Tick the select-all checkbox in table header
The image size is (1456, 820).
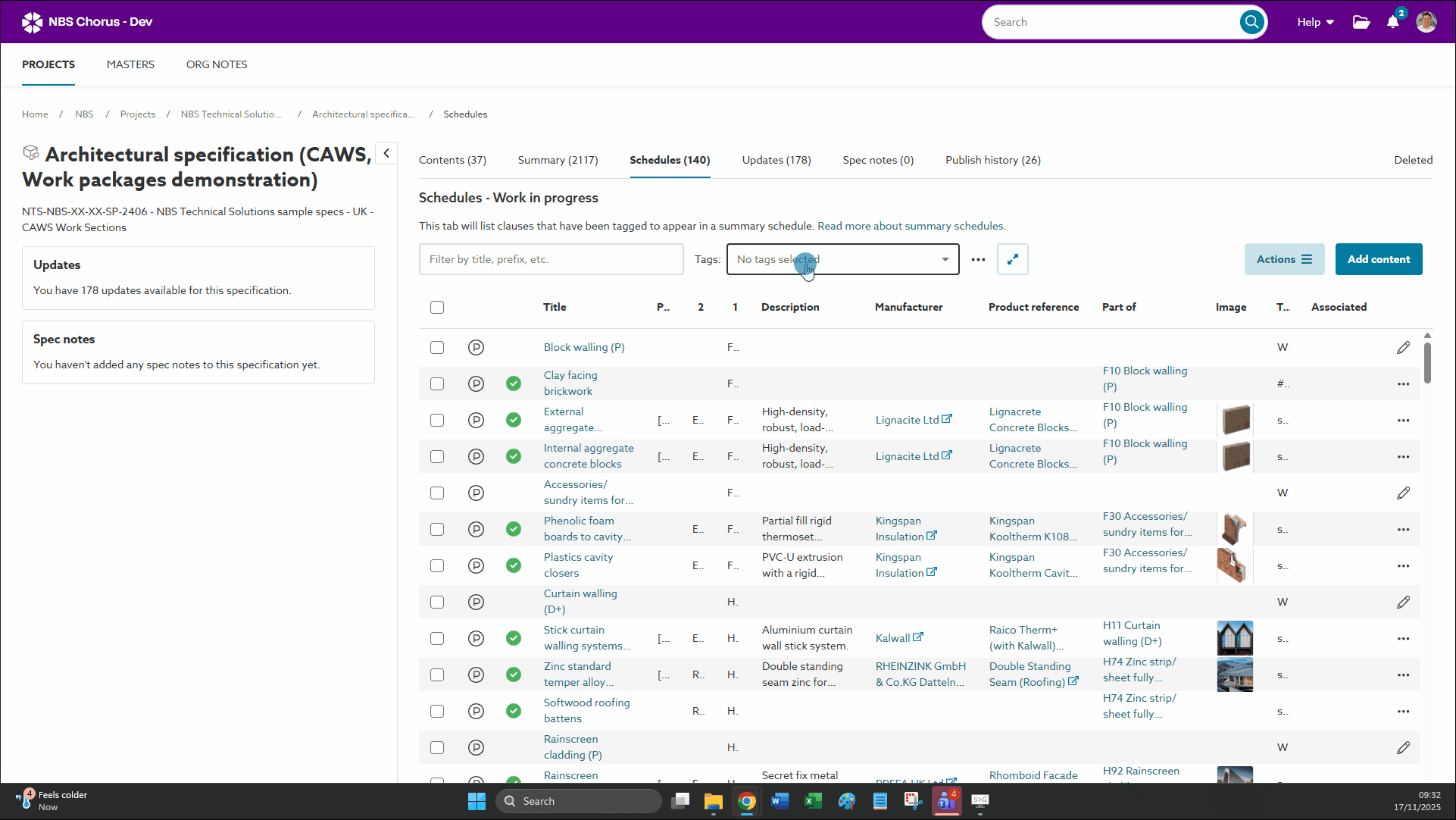437,307
